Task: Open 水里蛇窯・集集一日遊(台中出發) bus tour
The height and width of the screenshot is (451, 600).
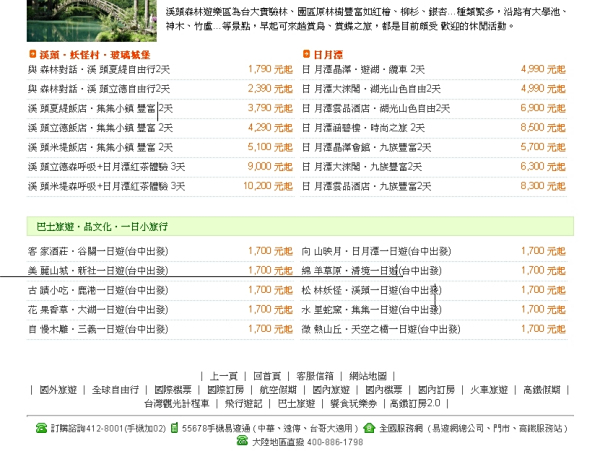Action: tap(372, 310)
